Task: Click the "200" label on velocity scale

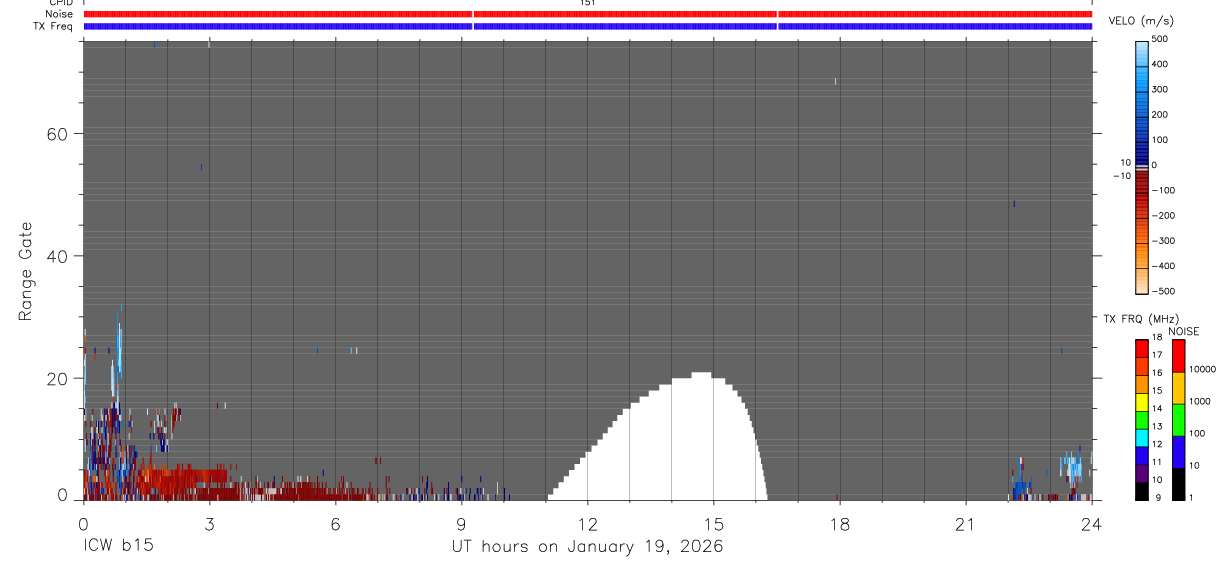Action: [1160, 115]
